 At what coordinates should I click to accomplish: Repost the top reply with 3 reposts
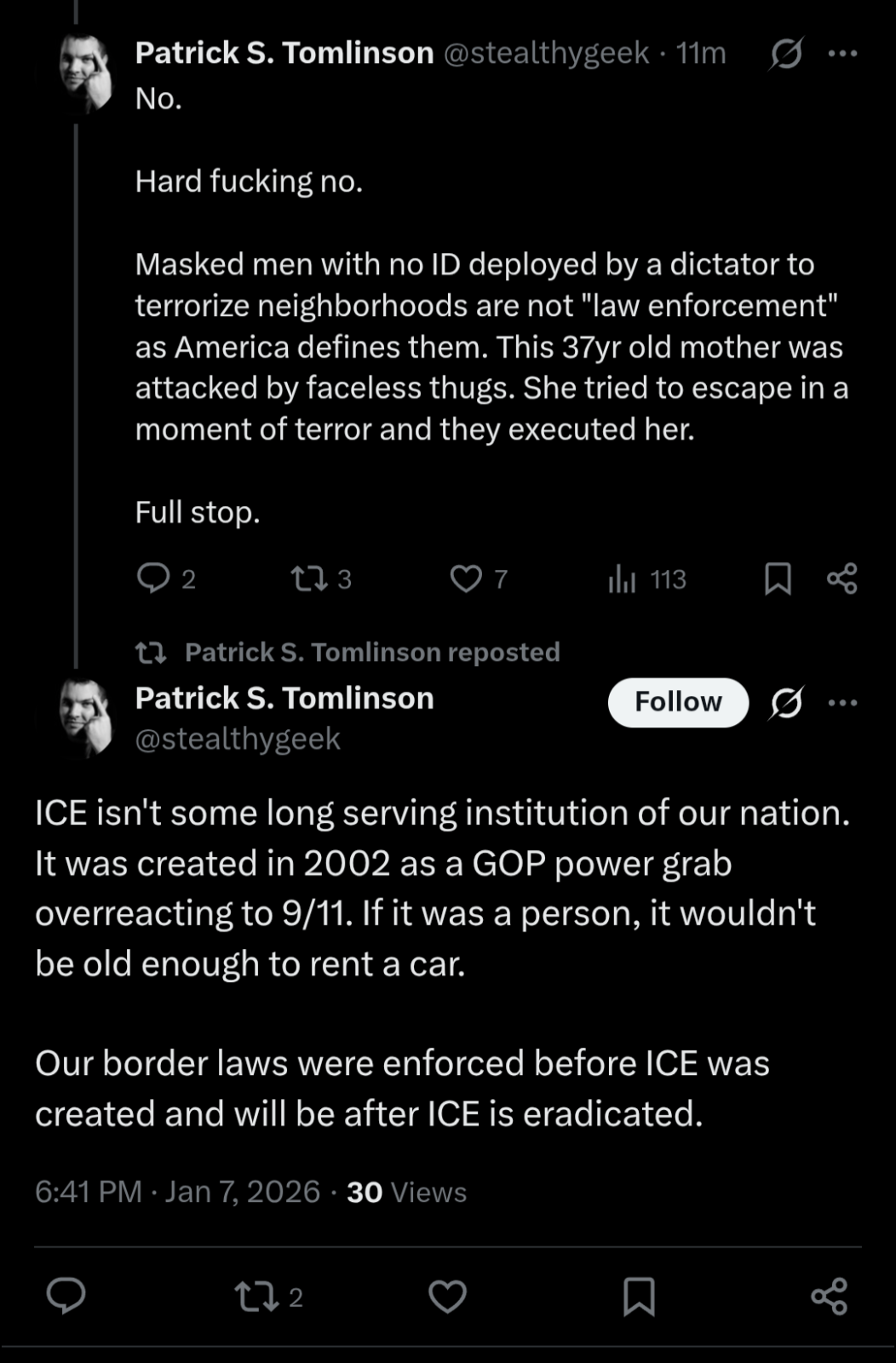[321, 580]
